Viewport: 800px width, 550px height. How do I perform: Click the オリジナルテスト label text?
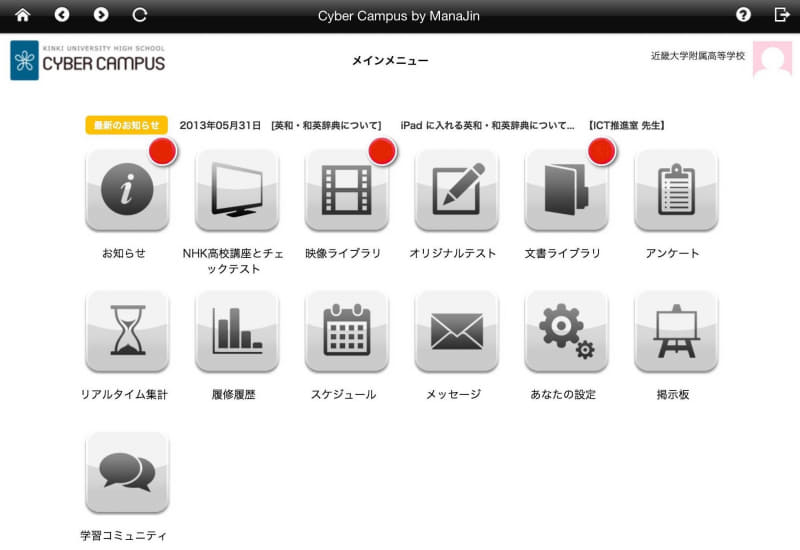point(453,253)
